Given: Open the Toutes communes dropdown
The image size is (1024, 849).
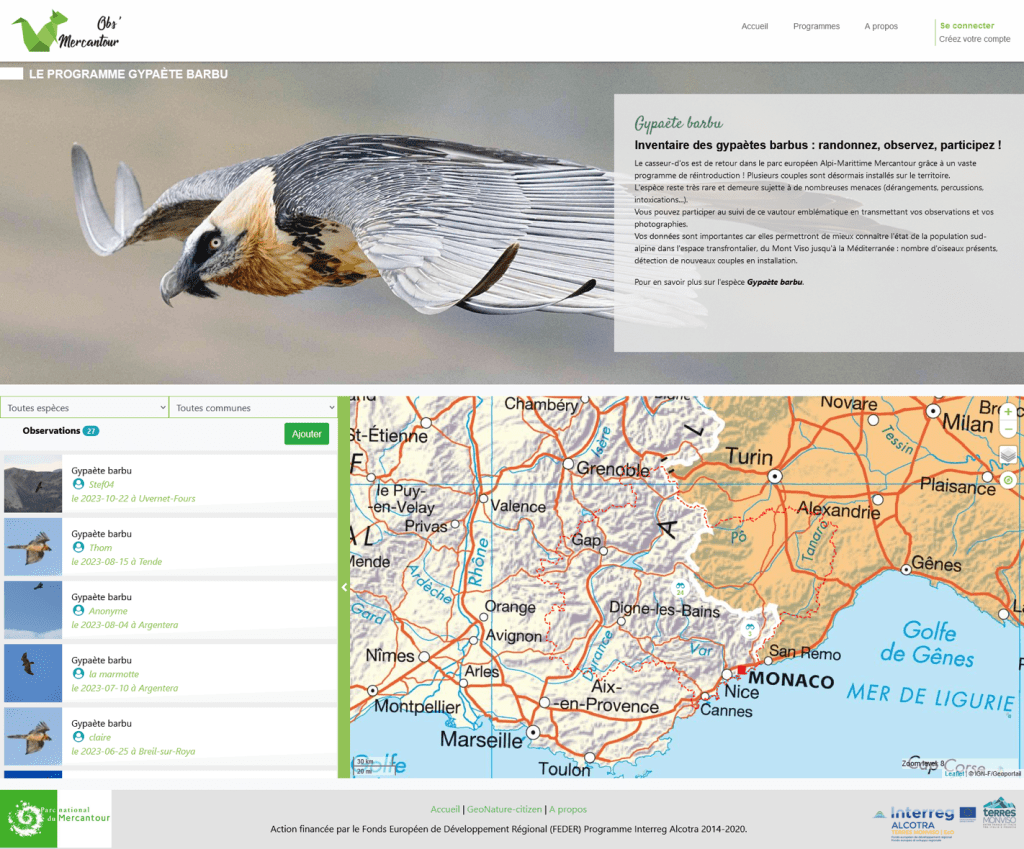Looking at the screenshot, I should click(254, 408).
